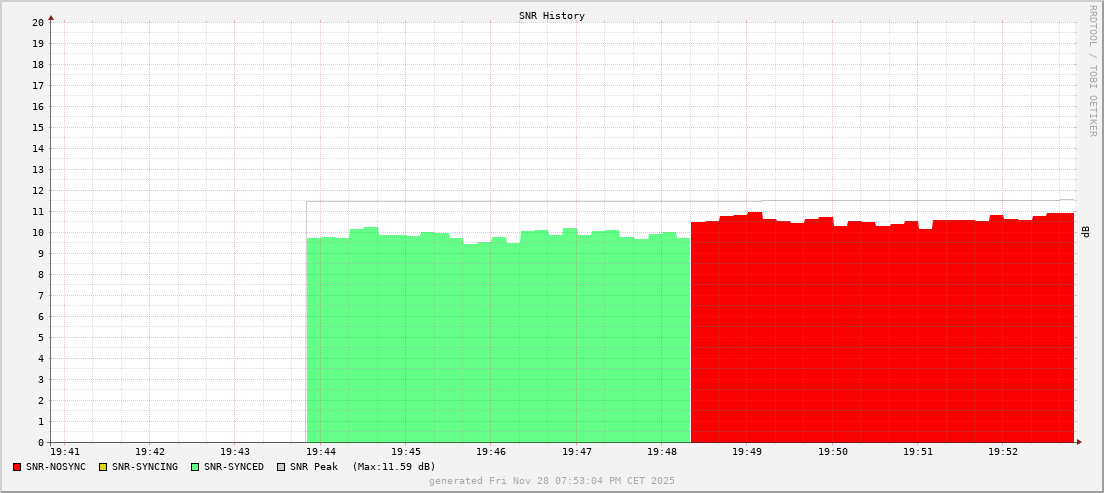1104x493 pixels.
Task: Click the dB unit label on right side
Action: [x=1085, y=232]
